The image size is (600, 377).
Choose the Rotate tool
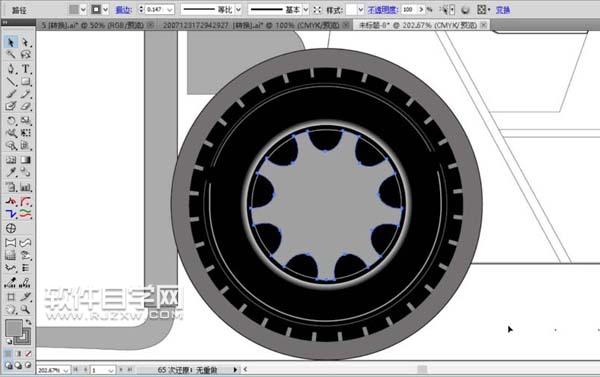(x=11, y=121)
